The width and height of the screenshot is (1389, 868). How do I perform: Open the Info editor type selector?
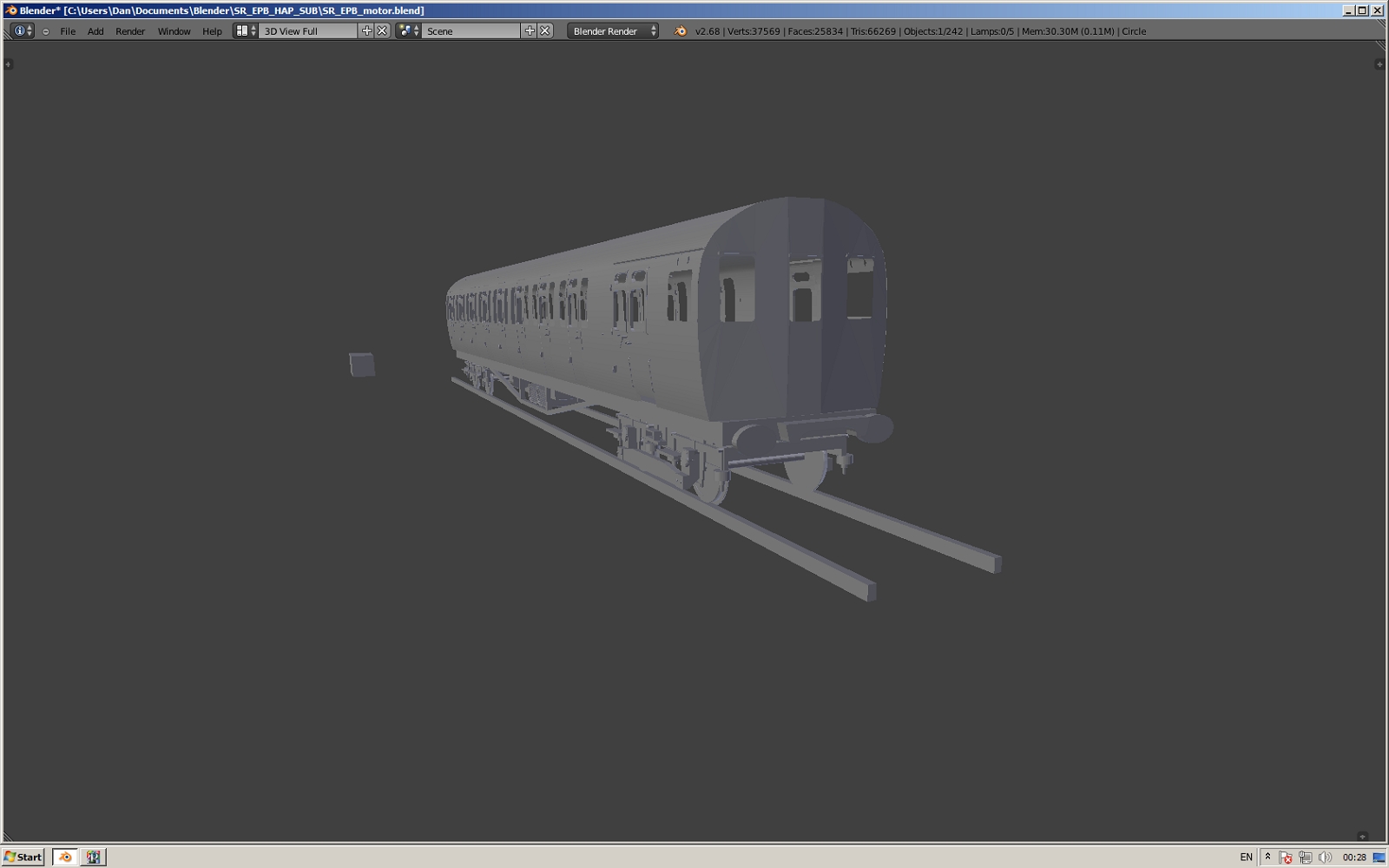pyautogui.click(x=23, y=31)
